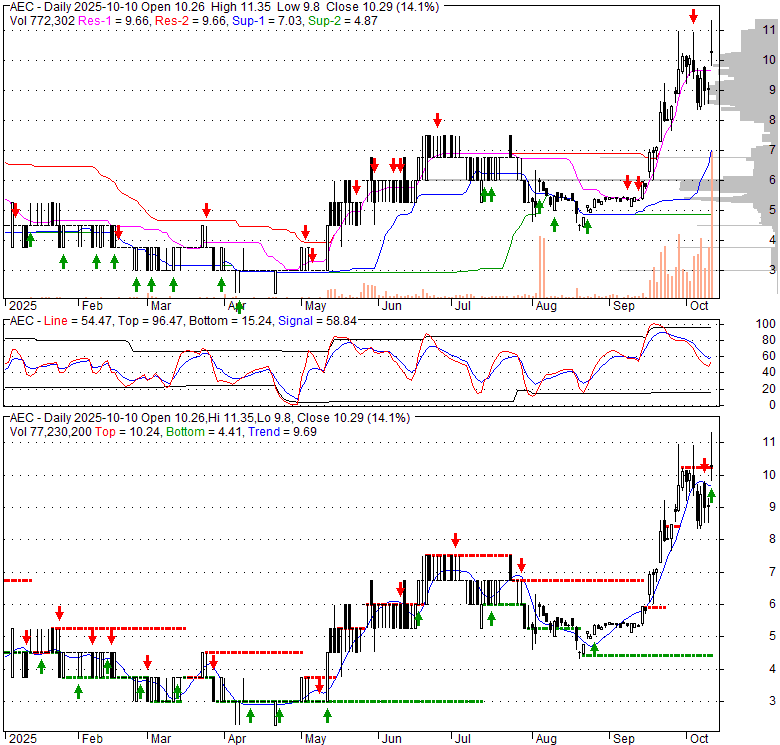Click the Oct month label on the top chart axis
The image size is (780, 745).
[x=699, y=306]
